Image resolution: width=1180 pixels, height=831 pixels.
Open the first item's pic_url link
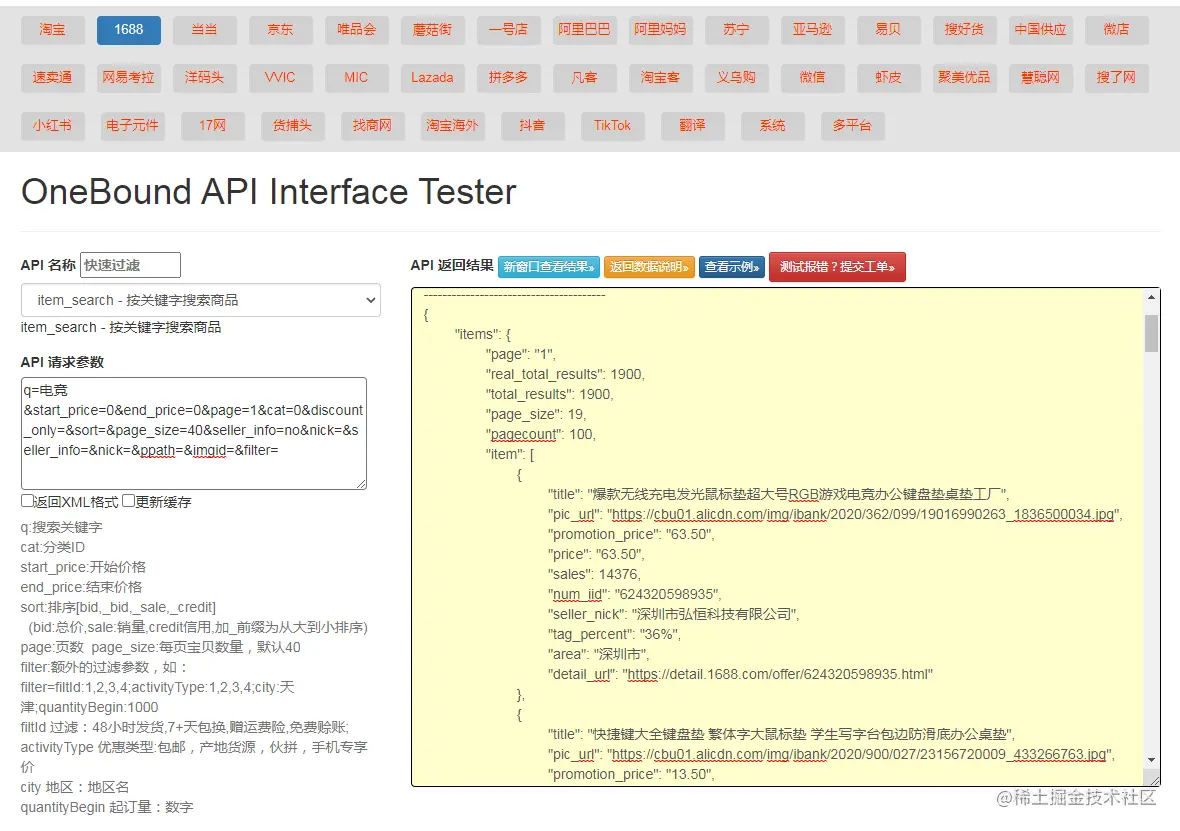863,514
